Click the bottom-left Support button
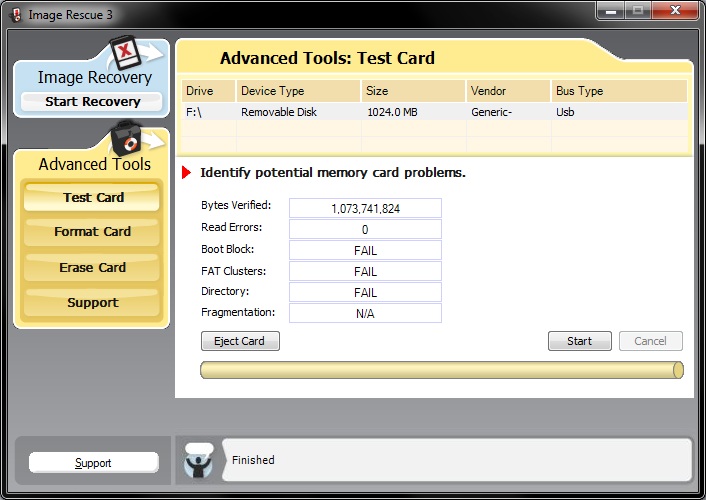The image size is (706, 500). pyautogui.click(x=94, y=463)
